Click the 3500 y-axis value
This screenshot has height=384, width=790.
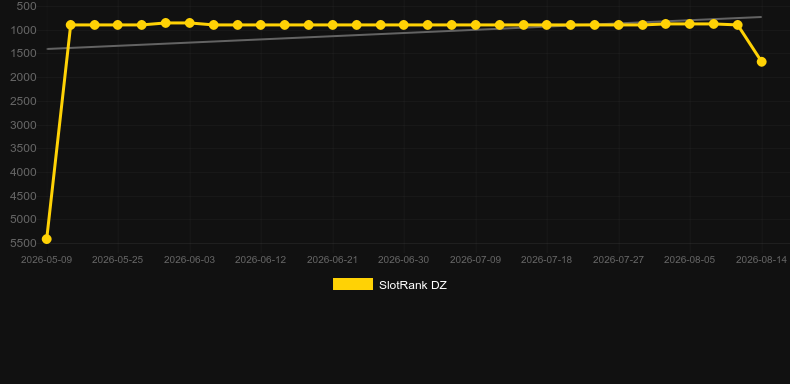click(24, 148)
